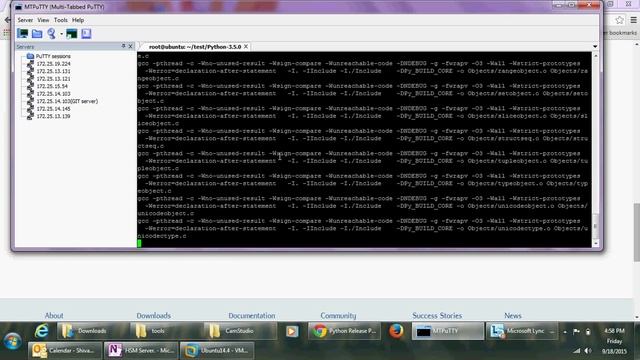Click the folder toolbar icon

click(x=37, y=33)
